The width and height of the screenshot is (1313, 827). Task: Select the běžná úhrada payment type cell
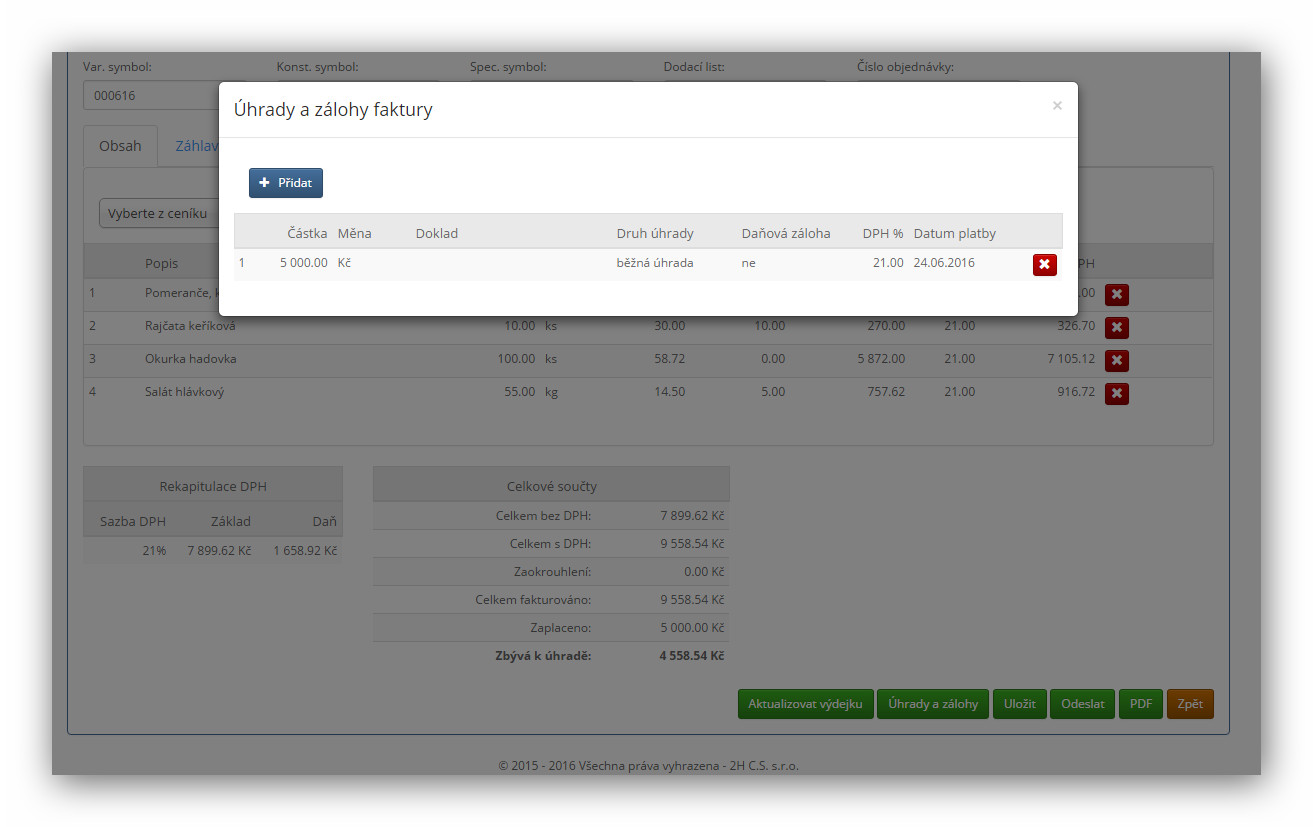pos(654,263)
